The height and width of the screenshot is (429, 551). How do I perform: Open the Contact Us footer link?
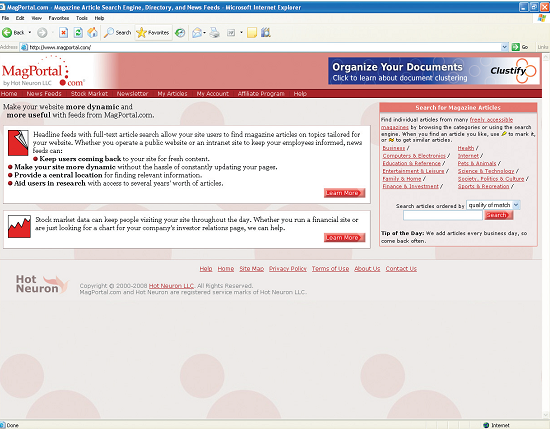click(401, 269)
